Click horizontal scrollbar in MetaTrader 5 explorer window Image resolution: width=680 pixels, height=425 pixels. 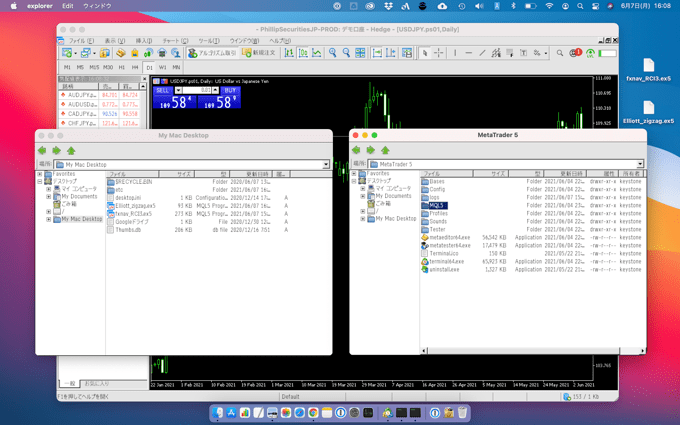click(533, 350)
